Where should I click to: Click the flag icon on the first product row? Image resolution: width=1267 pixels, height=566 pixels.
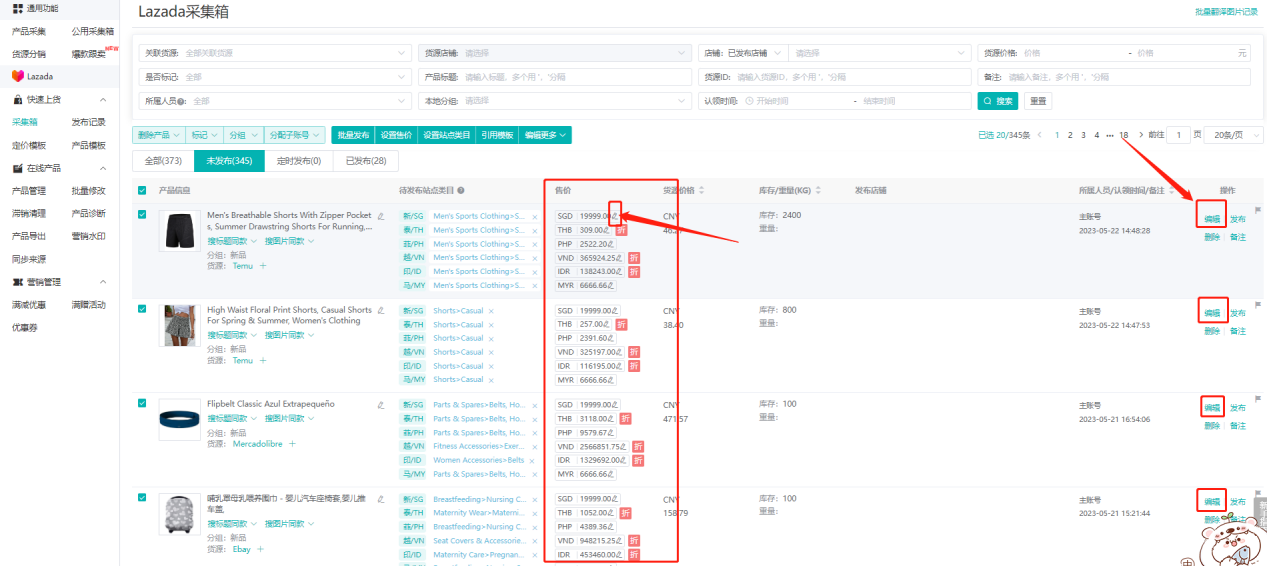click(x=1258, y=210)
